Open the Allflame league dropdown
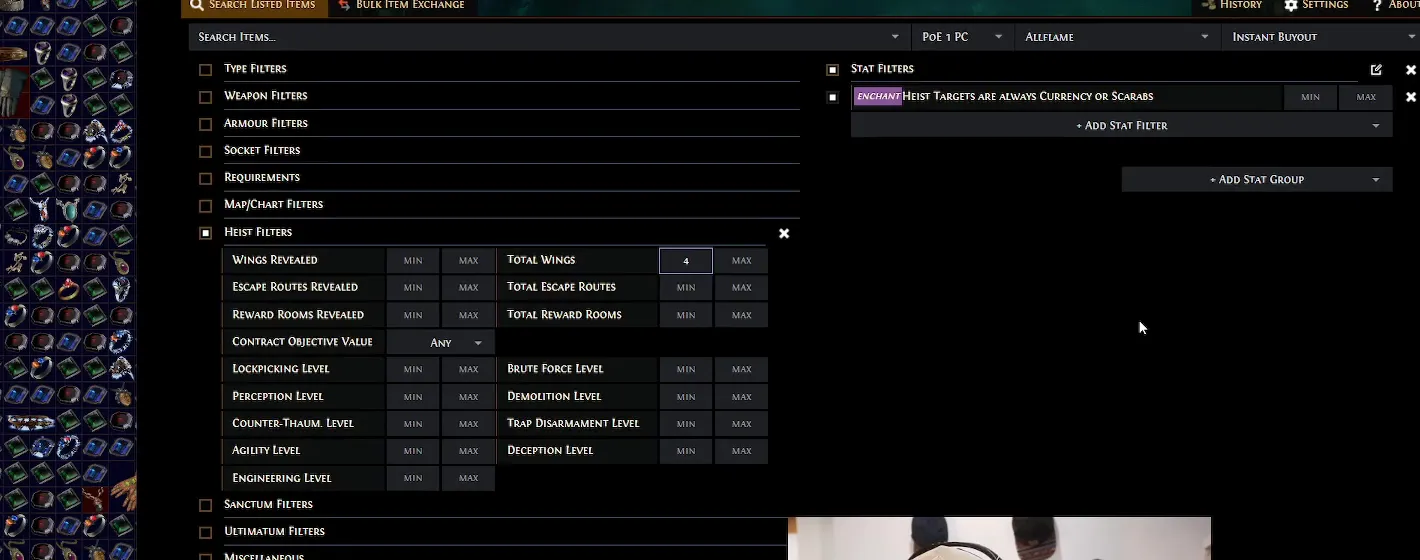Screen dimensions: 1420x560 1117,37
